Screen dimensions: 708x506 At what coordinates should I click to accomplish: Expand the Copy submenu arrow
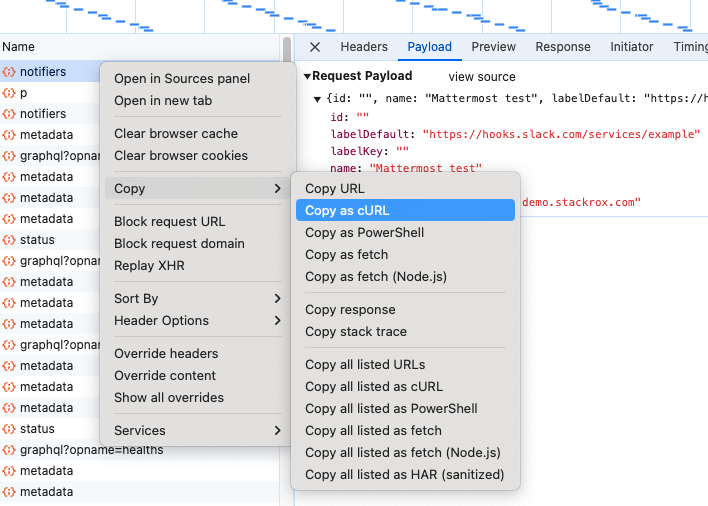277,189
